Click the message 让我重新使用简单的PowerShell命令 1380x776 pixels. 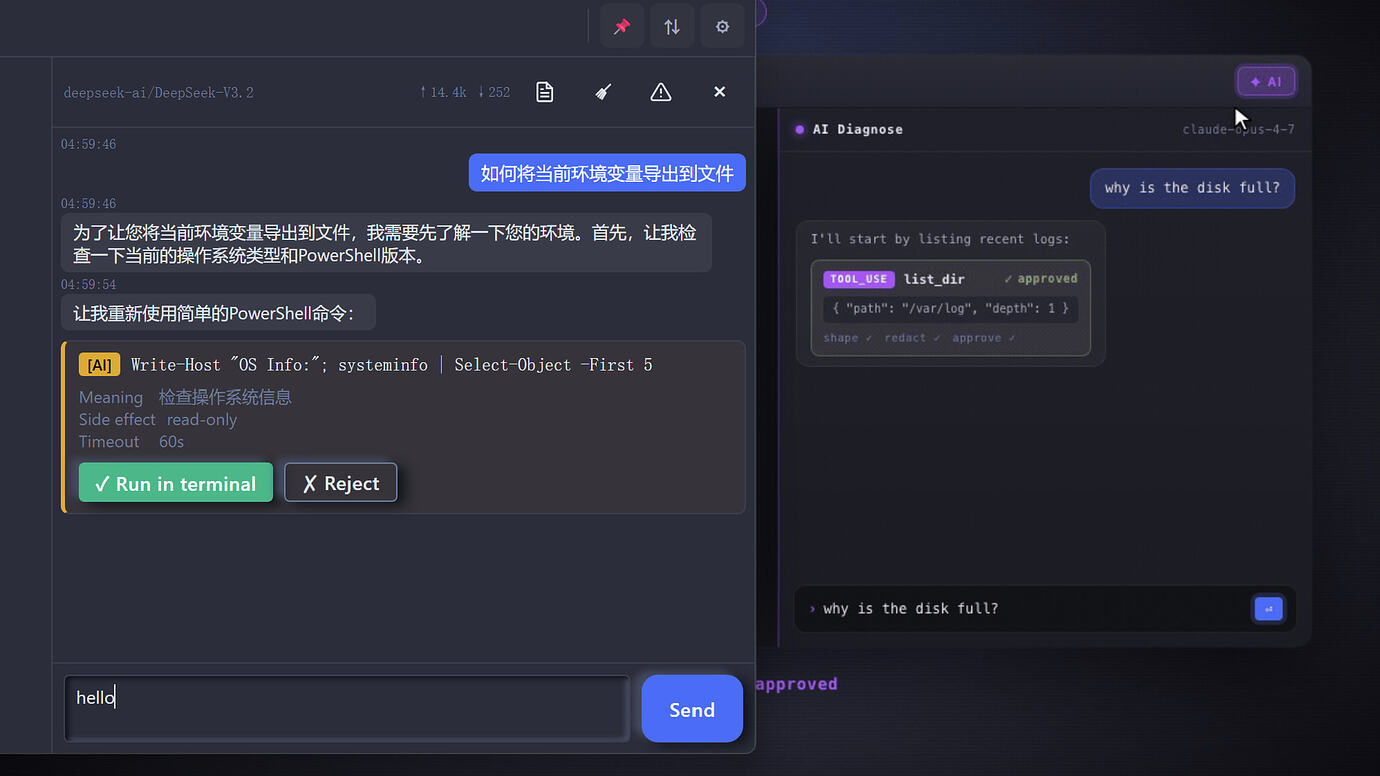pos(218,313)
